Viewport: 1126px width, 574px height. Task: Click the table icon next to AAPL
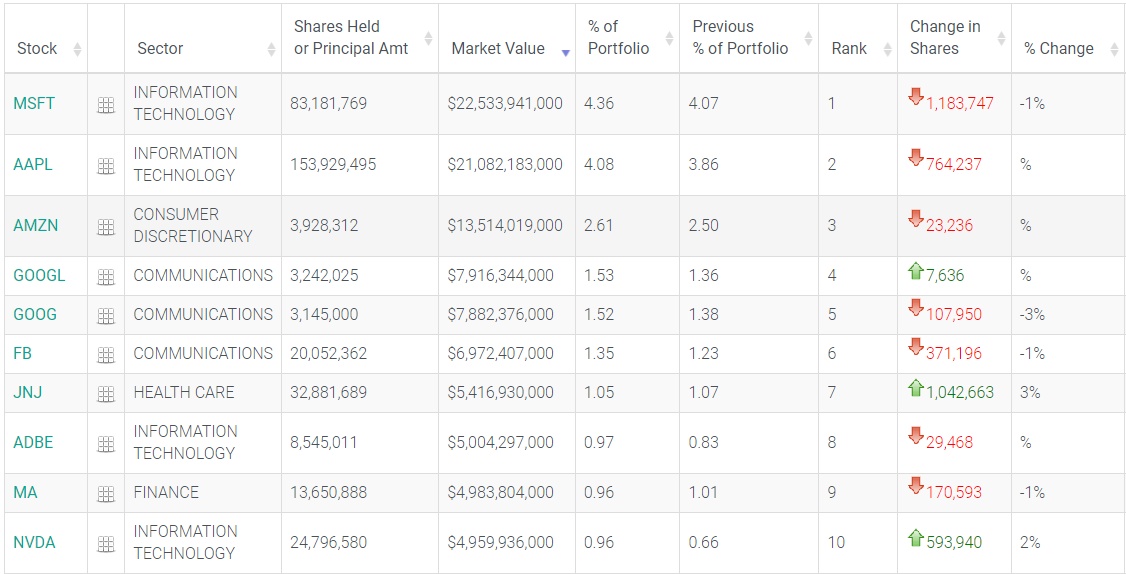106,166
